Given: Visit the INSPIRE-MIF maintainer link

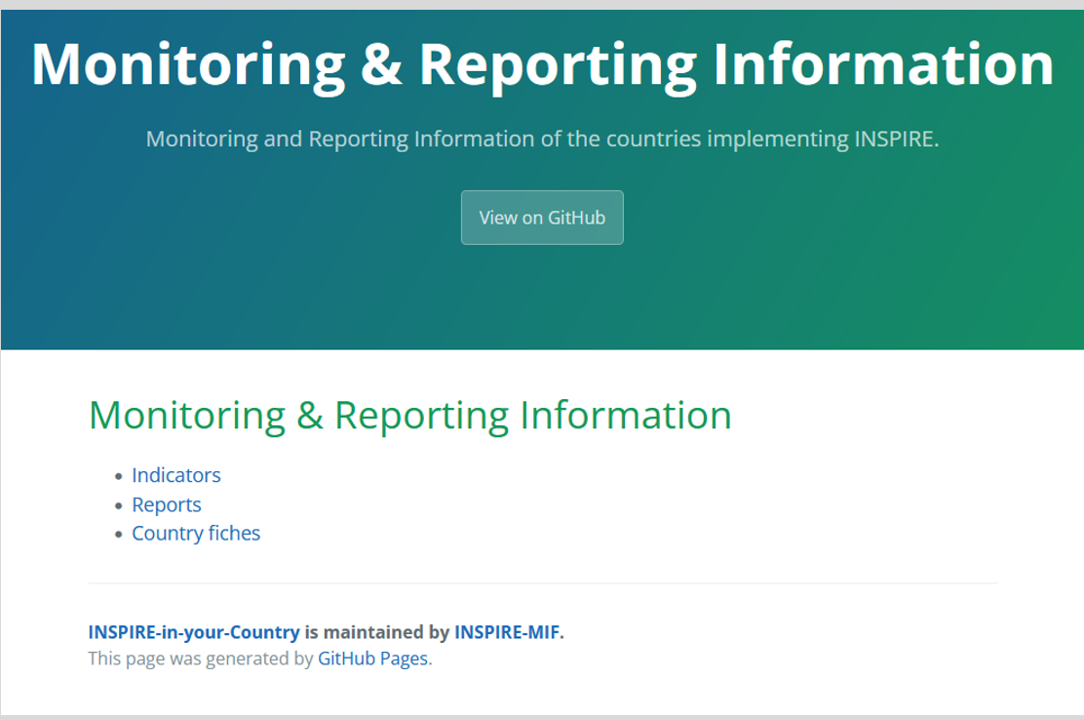Looking at the screenshot, I should point(506,632).
